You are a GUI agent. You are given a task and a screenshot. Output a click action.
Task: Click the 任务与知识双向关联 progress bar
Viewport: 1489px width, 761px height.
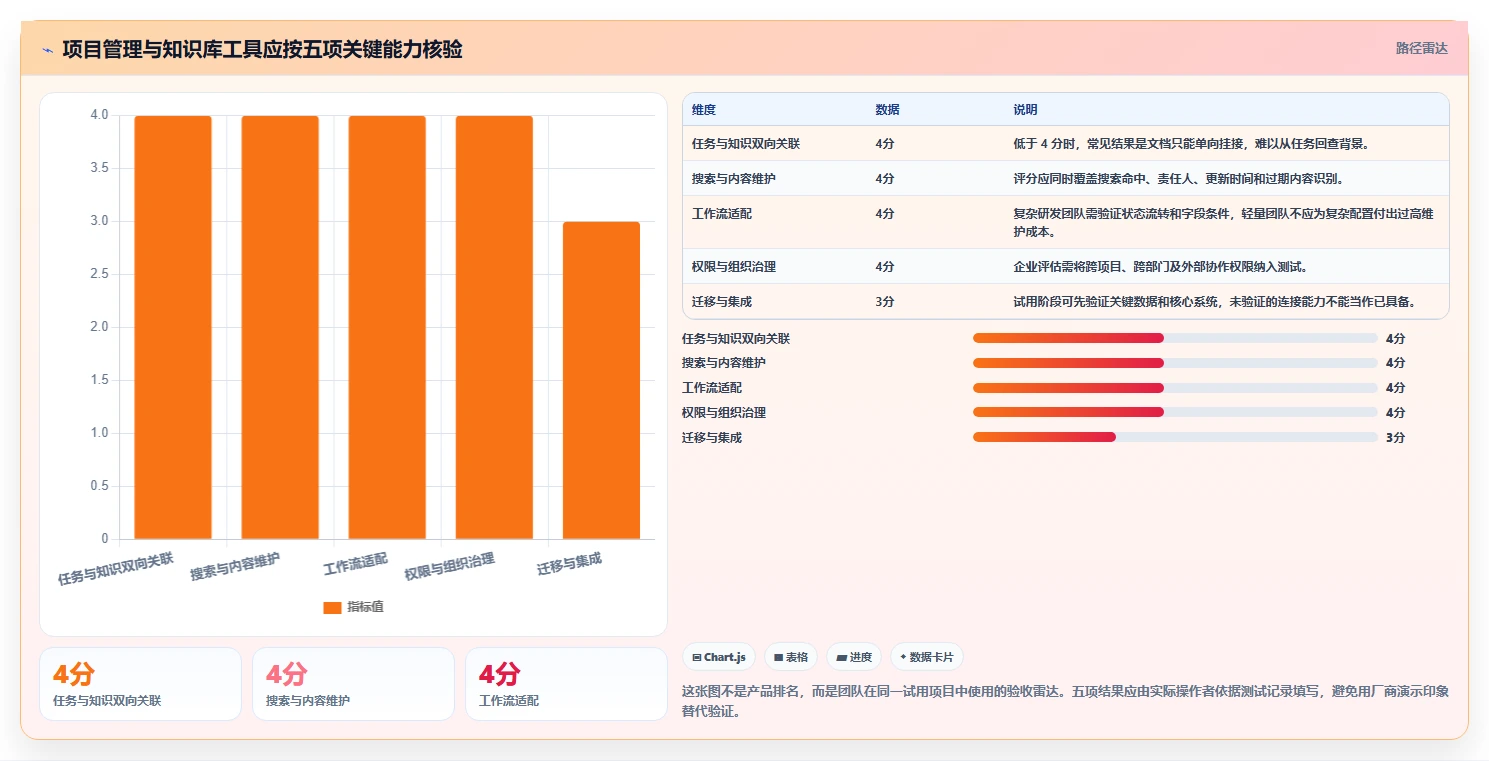coord(1175,338)
